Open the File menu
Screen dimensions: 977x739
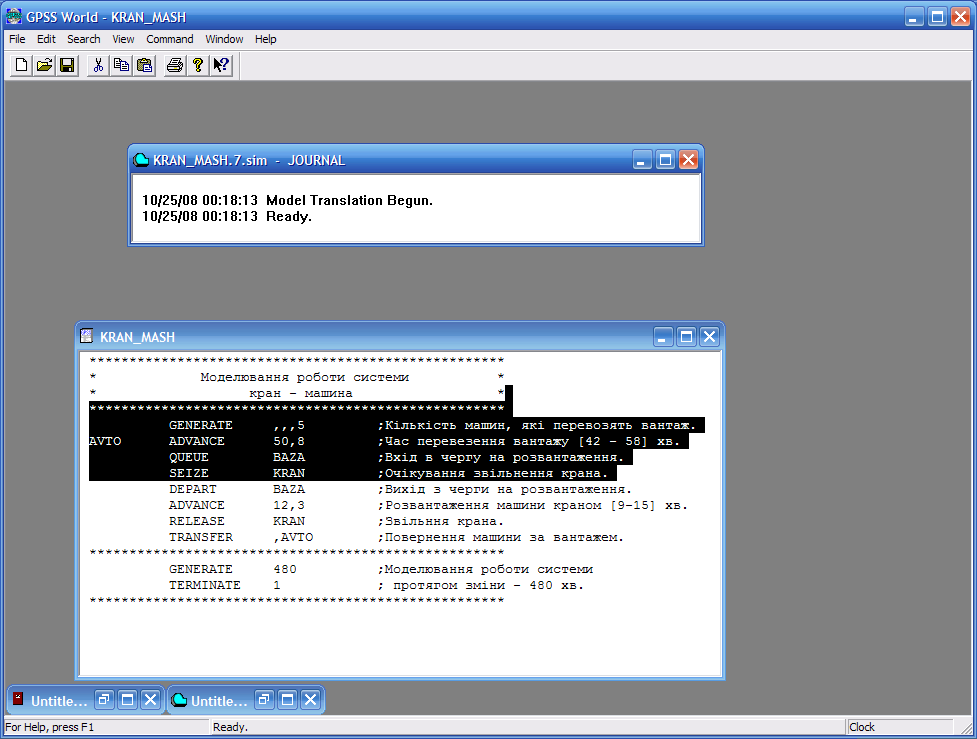[x=17, y=39]
